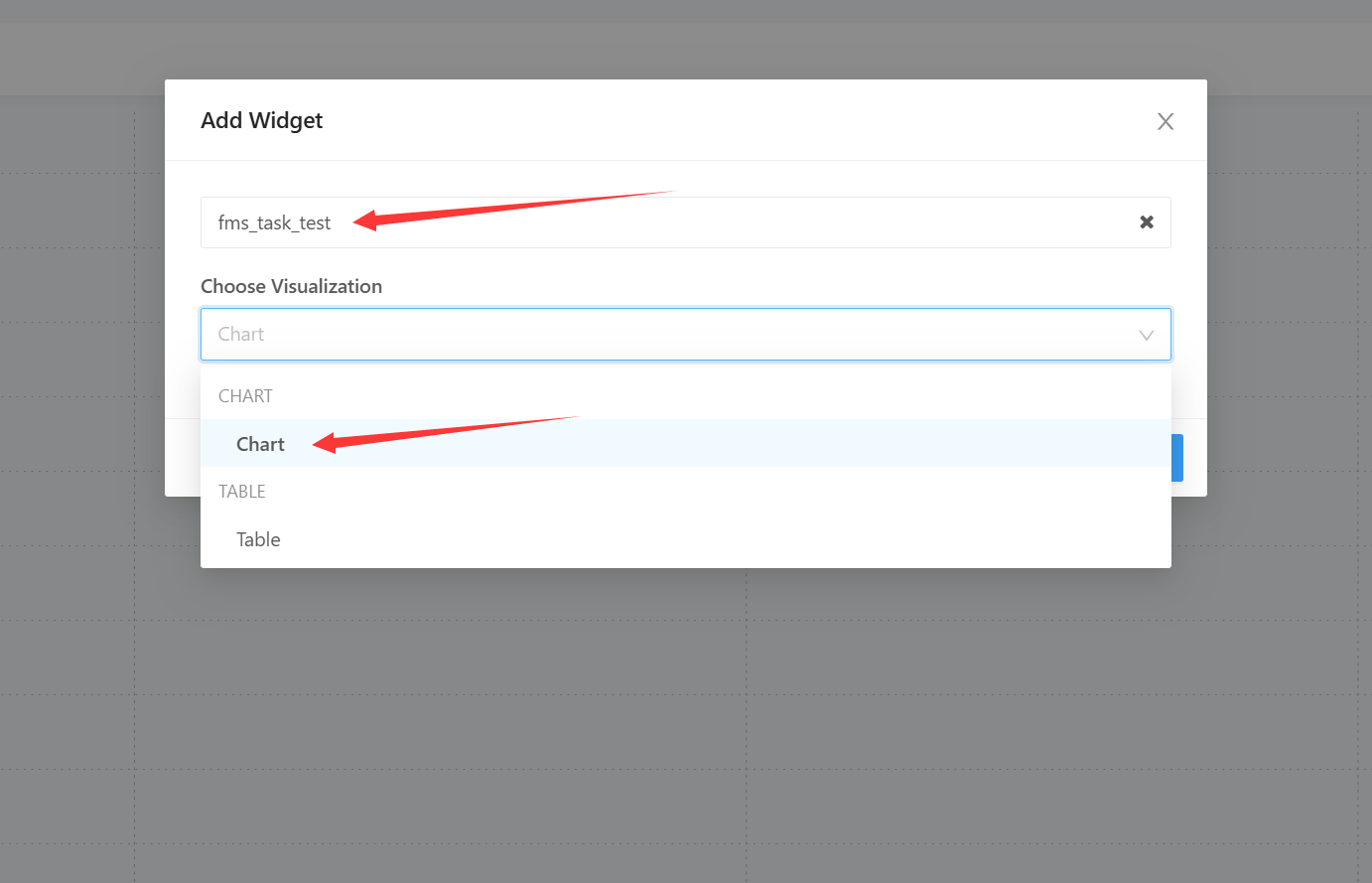Choose the Table visualization option
Screen dimensions: 1372x883
[258, 539]
